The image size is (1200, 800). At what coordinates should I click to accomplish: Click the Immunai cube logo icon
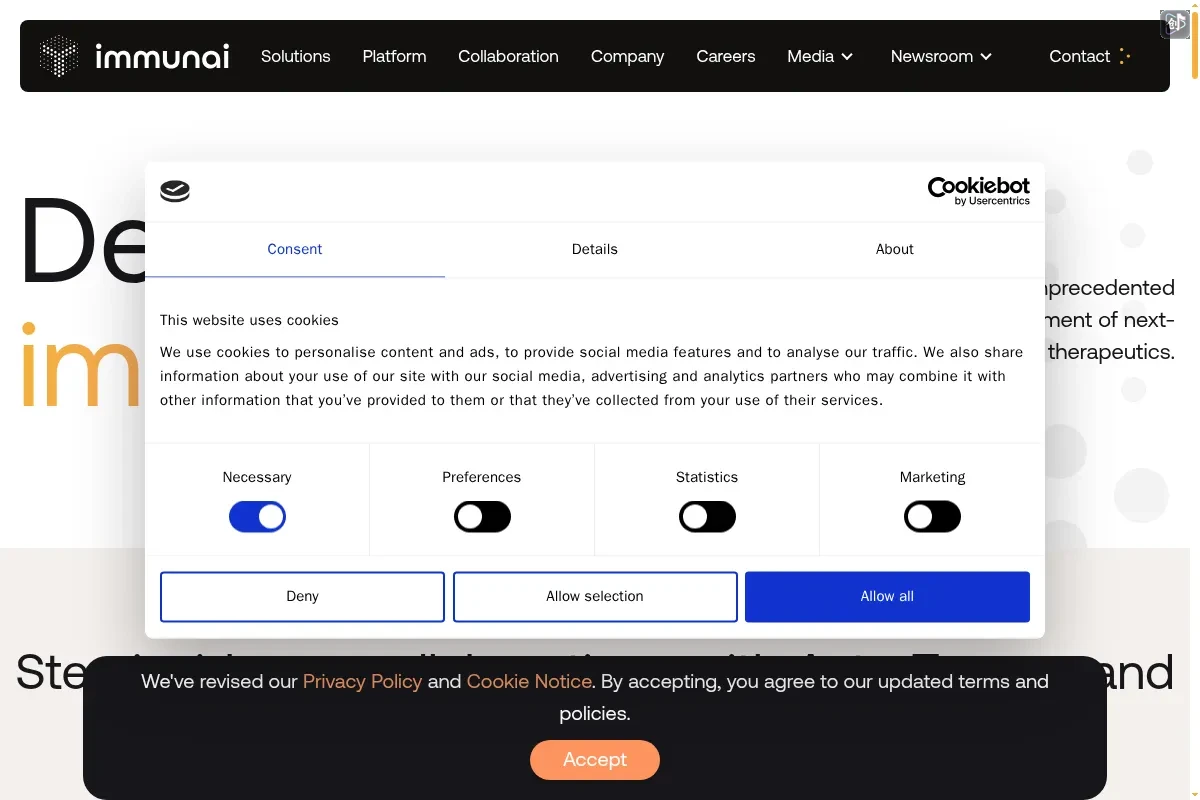[59, 56]
